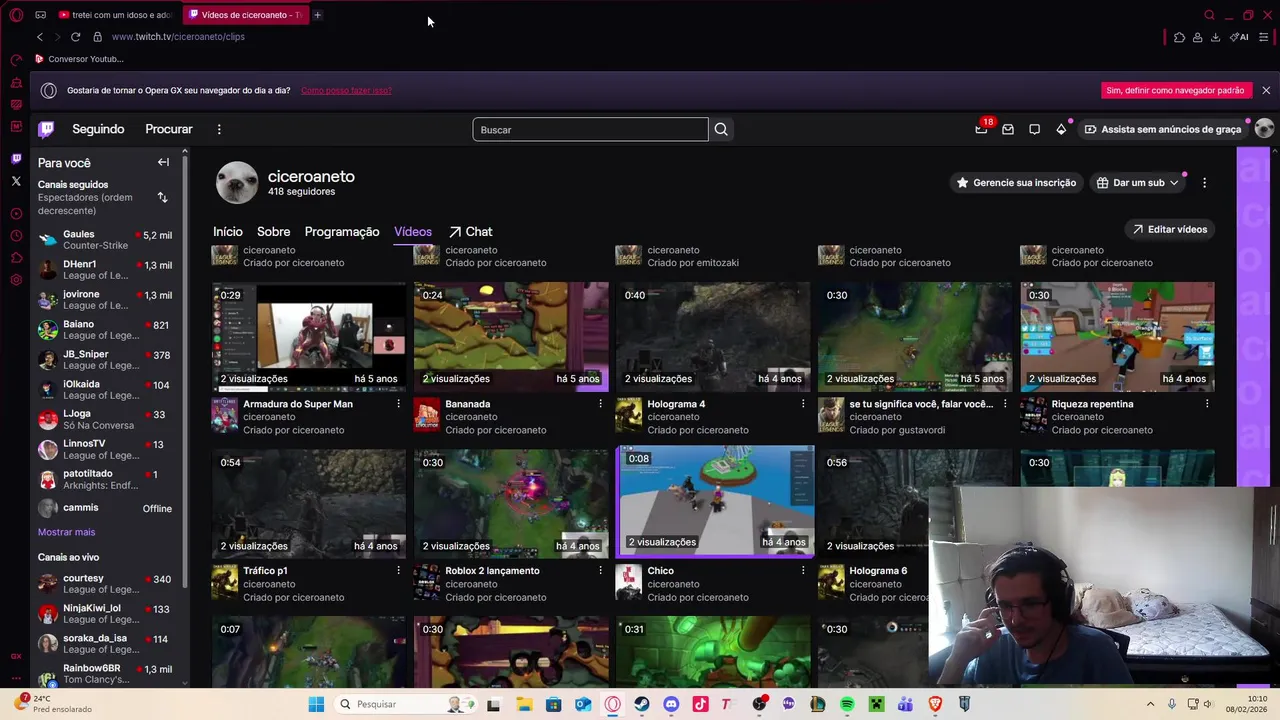Screen dimensions: 1280x720
Task: Switch to the Sobre tab
Action: (x=273, y=231)
